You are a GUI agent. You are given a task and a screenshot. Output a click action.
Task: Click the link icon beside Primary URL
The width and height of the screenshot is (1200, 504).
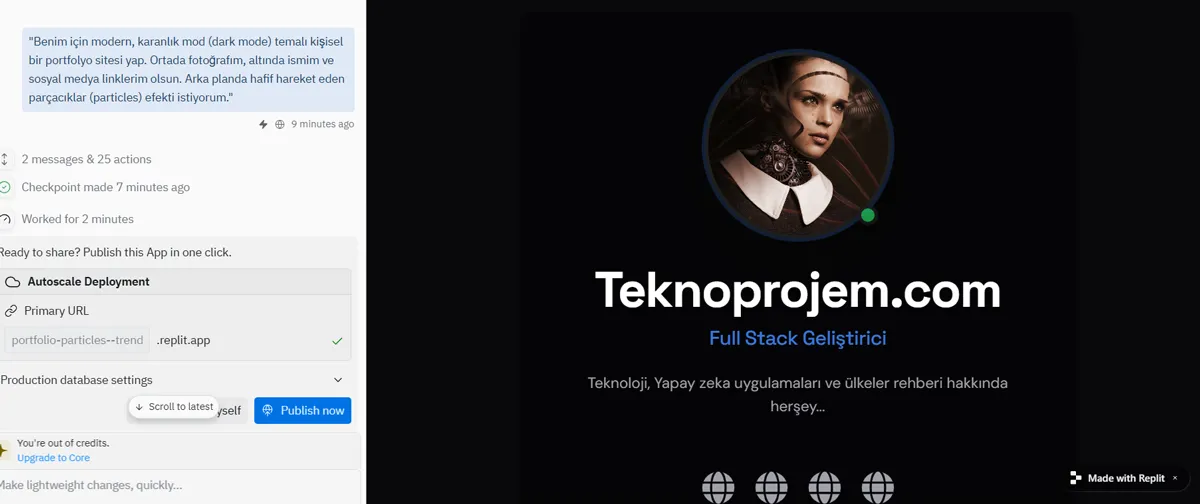(11, 311)
